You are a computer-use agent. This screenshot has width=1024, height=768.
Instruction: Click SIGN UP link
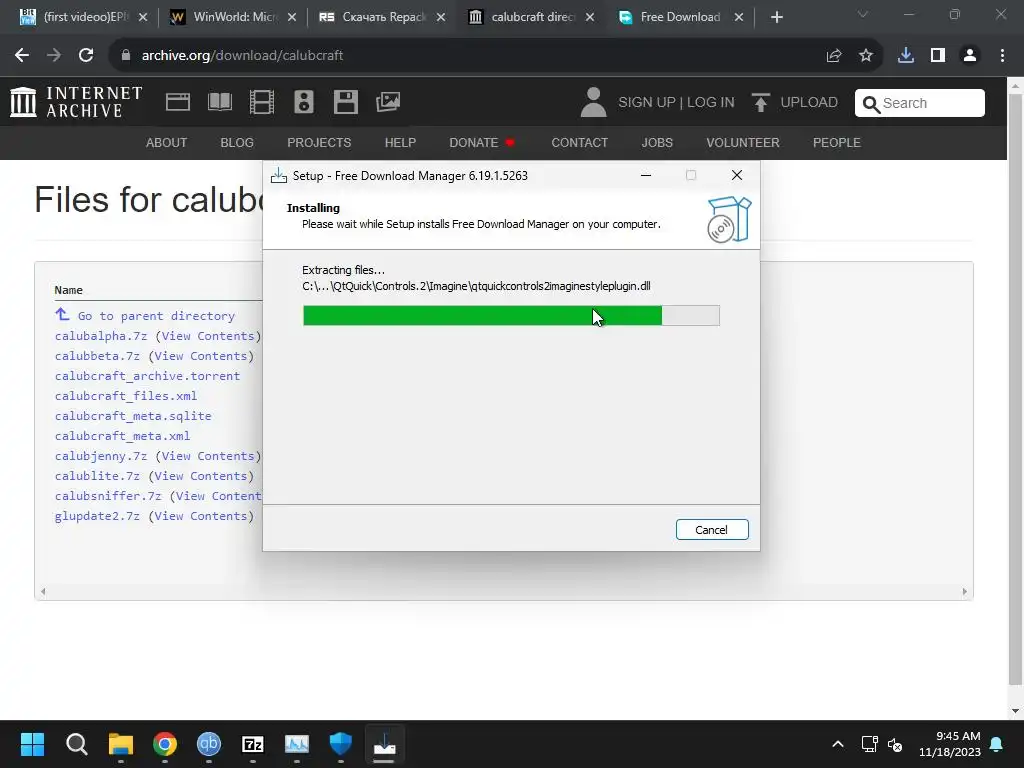[647, 103]
